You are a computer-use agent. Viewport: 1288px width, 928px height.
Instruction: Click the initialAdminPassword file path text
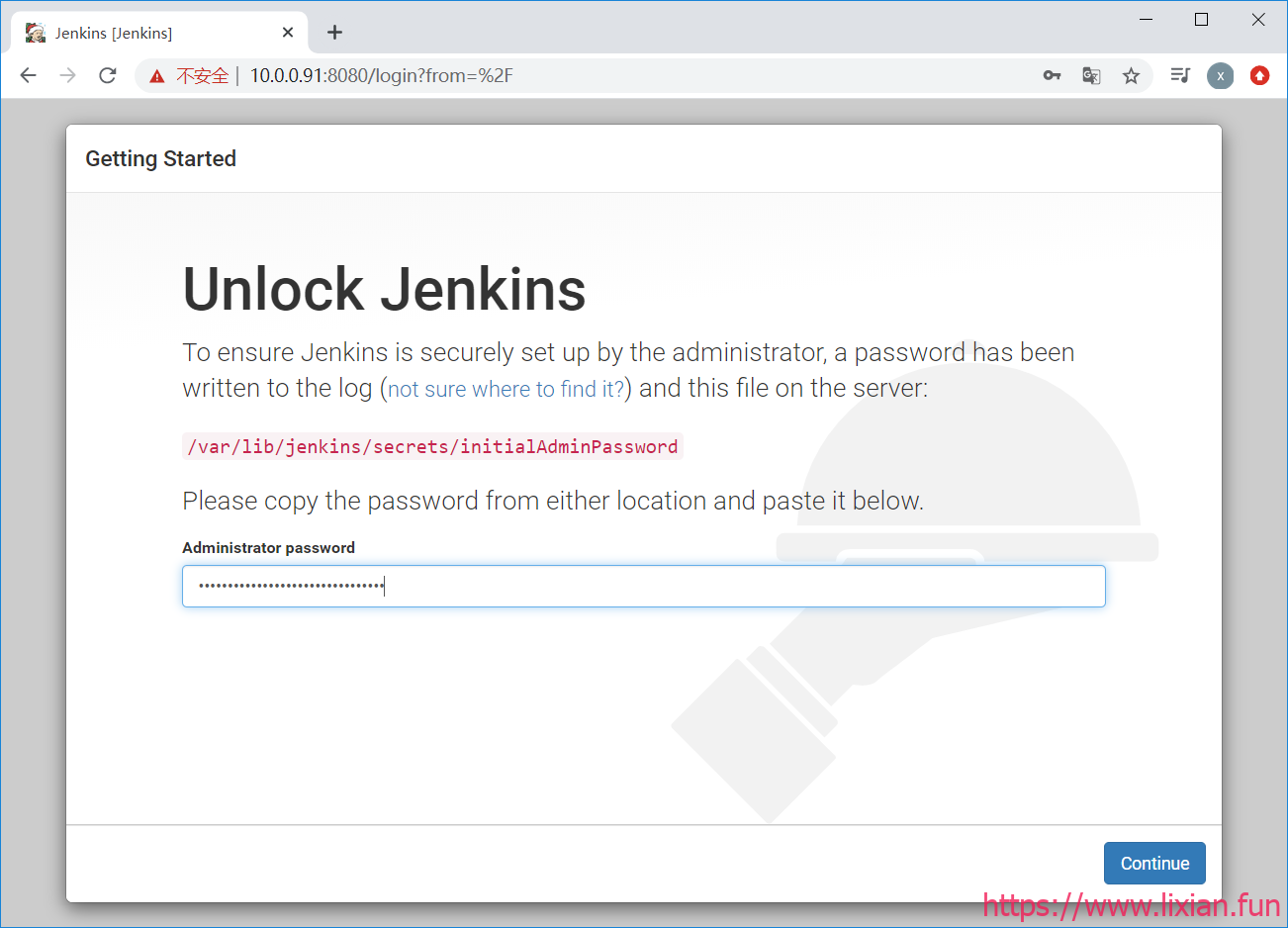432,446
